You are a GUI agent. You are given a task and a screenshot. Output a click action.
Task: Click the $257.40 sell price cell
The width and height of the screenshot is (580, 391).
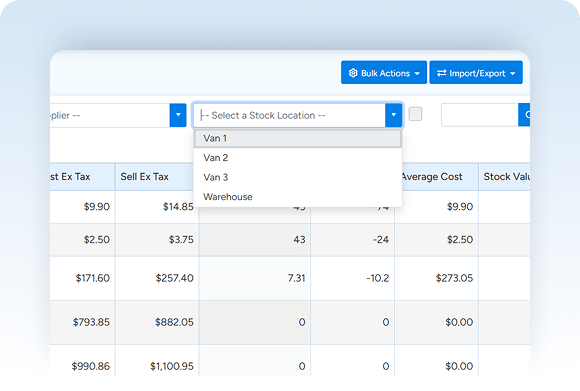pos(157,278)
